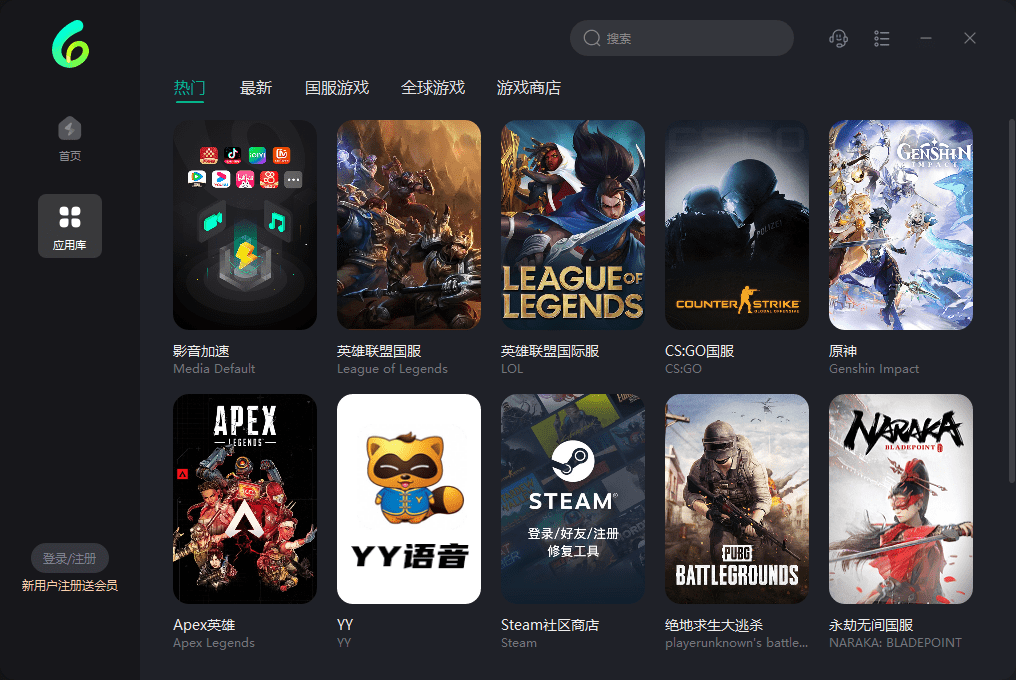The height and width of the screenshot is (680, 1016).
Task: Click the 绝地求生大逃杀 title
Action: [x=714, y=625]
